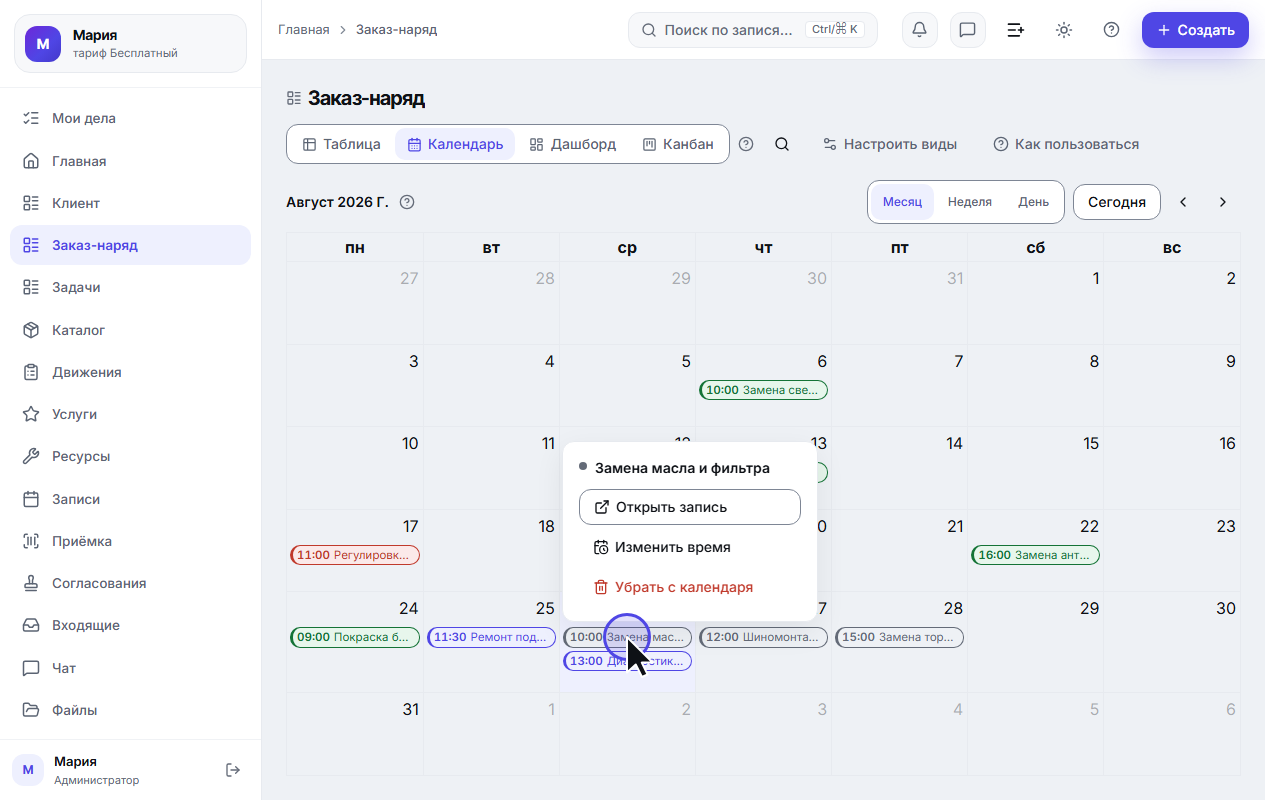Image resolution: width=1280 pixels, height=800 pixels.
Task: Open notifications bell icon
Action: (919, 30)
